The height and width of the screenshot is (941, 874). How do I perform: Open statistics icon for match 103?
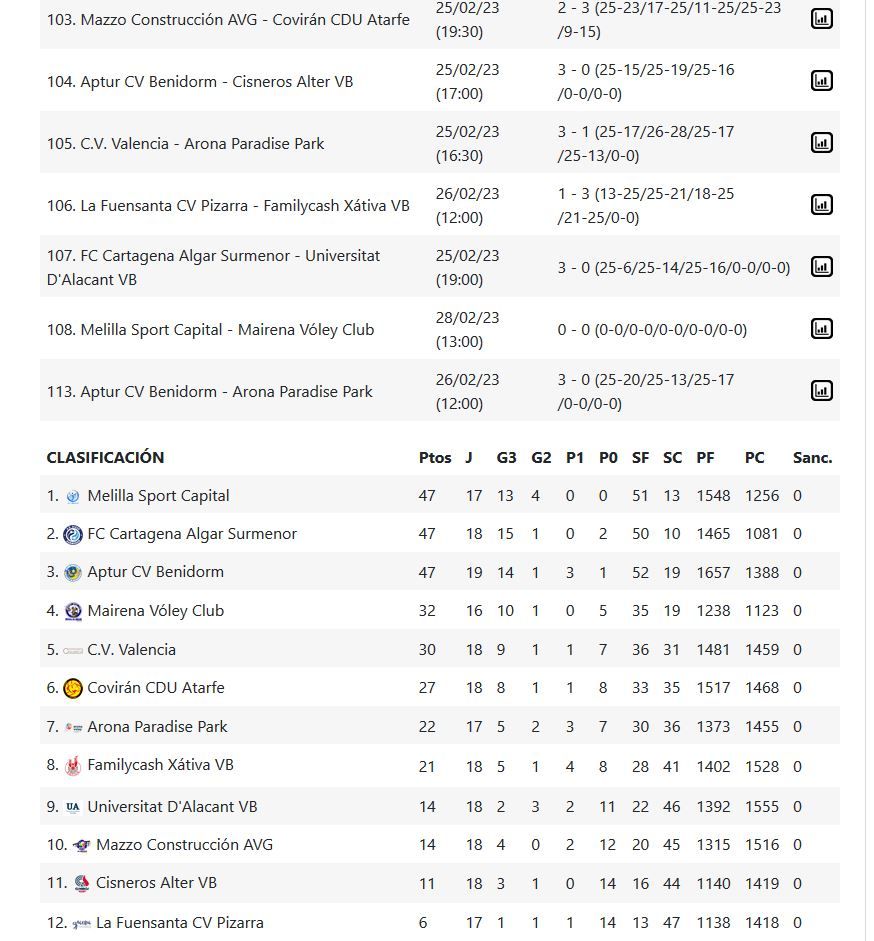(x=821, y=19)
